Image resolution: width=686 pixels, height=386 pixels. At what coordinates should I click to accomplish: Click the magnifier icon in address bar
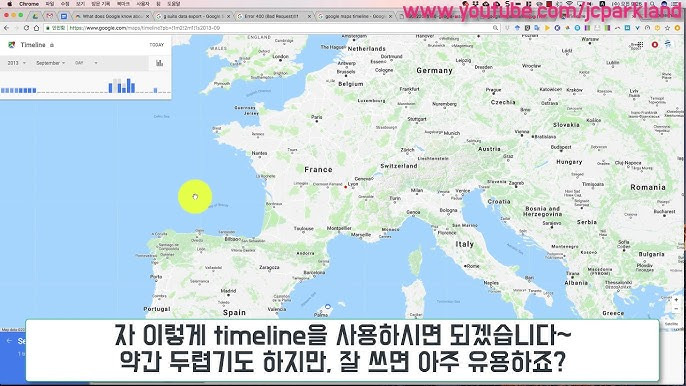495,28
